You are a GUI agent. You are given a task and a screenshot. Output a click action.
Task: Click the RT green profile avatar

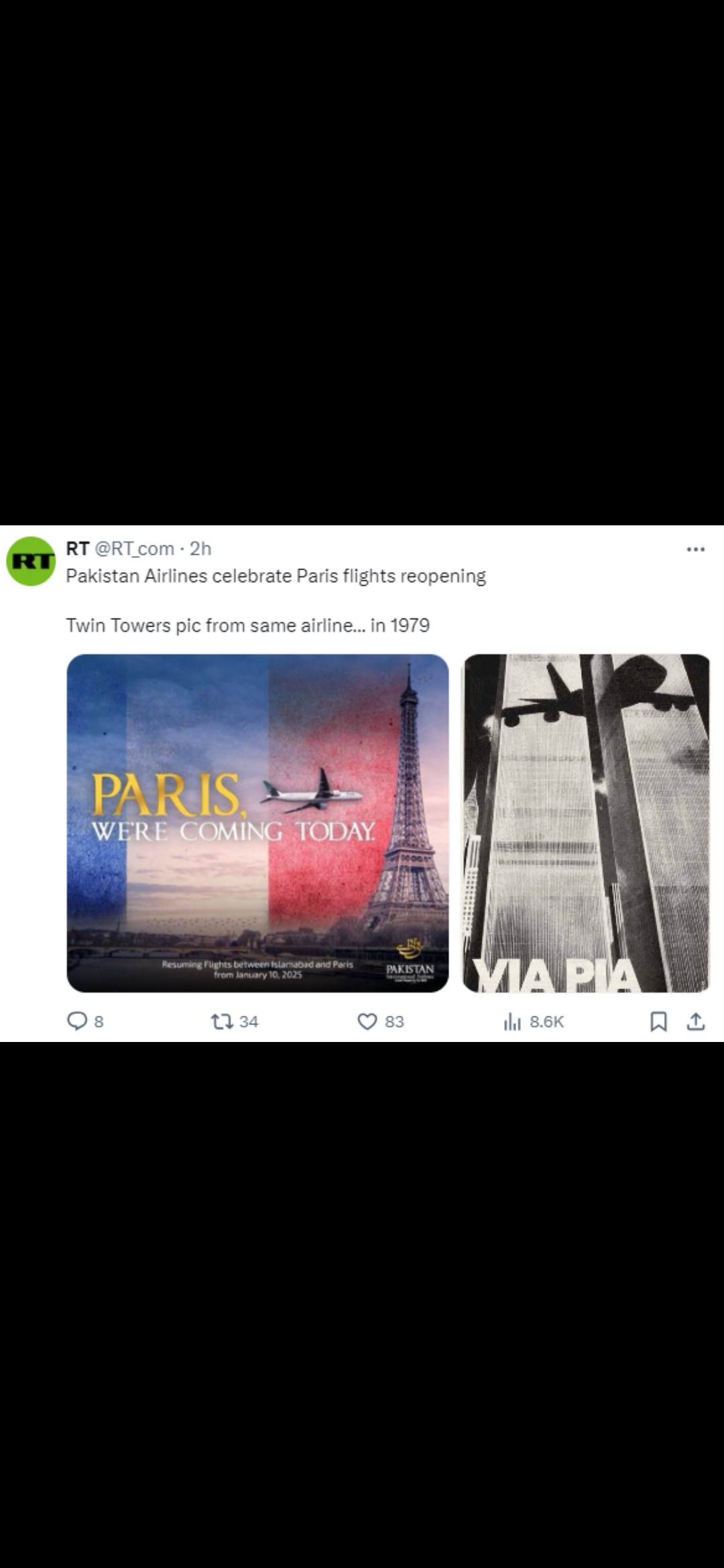click(31, 561)
